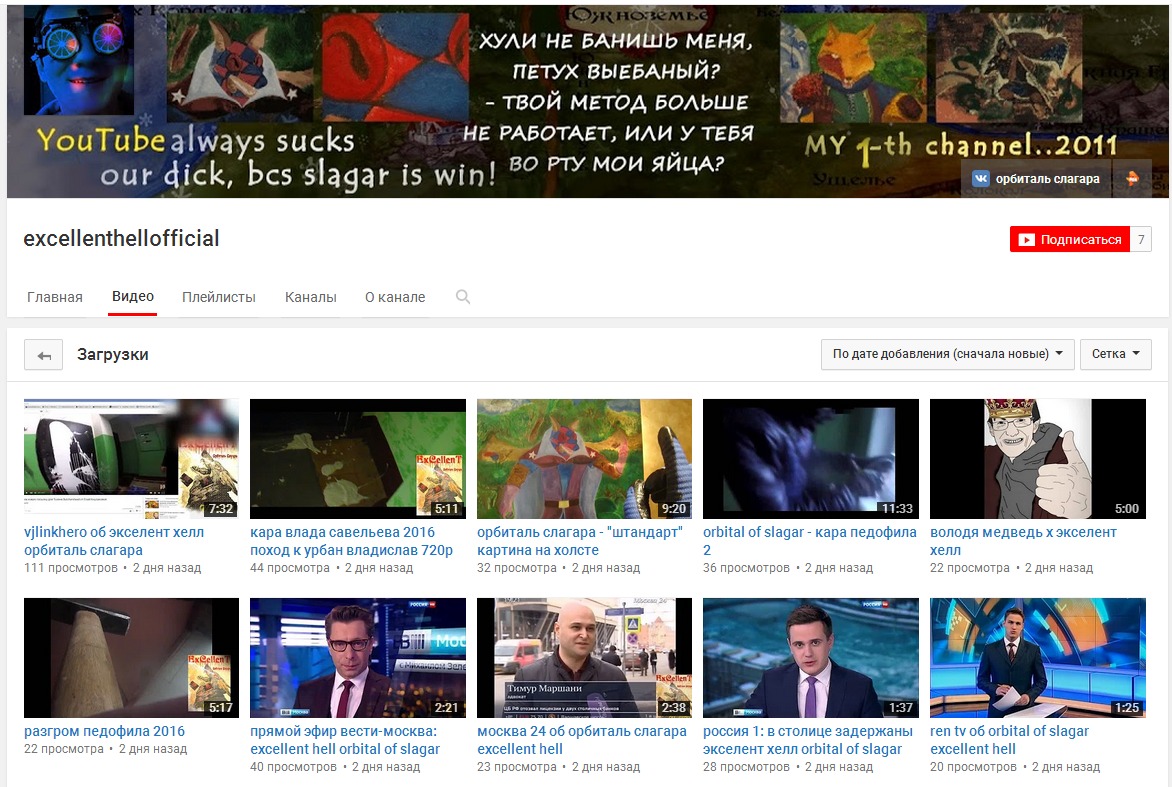Screen dimensions: 1172x787
Task: Click the channel avatar with colorful glasses
Action: pyautogui.click(x=78, y=60)
